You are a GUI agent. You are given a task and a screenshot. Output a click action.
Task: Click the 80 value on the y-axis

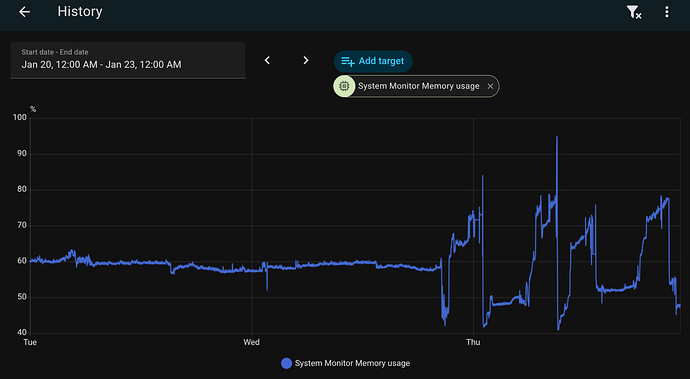coord(22,189)
